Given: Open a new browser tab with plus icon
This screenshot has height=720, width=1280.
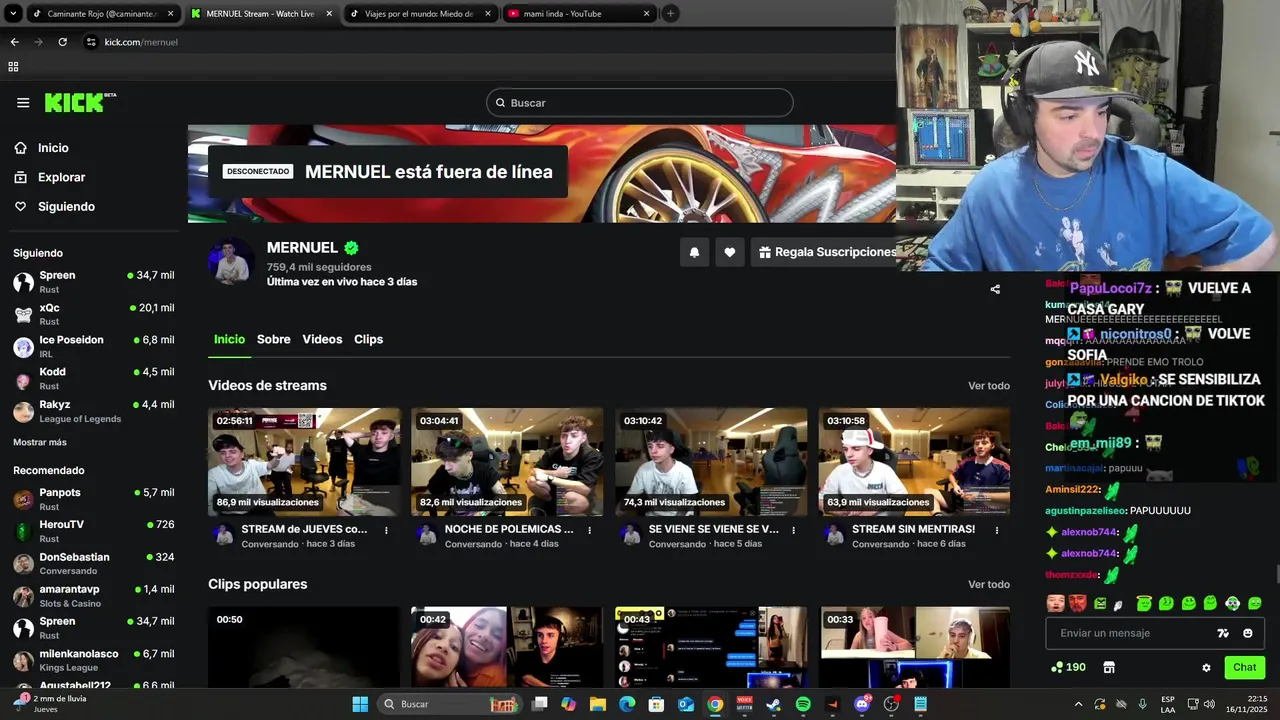Looking at the screenshot, I should point(670,14).
